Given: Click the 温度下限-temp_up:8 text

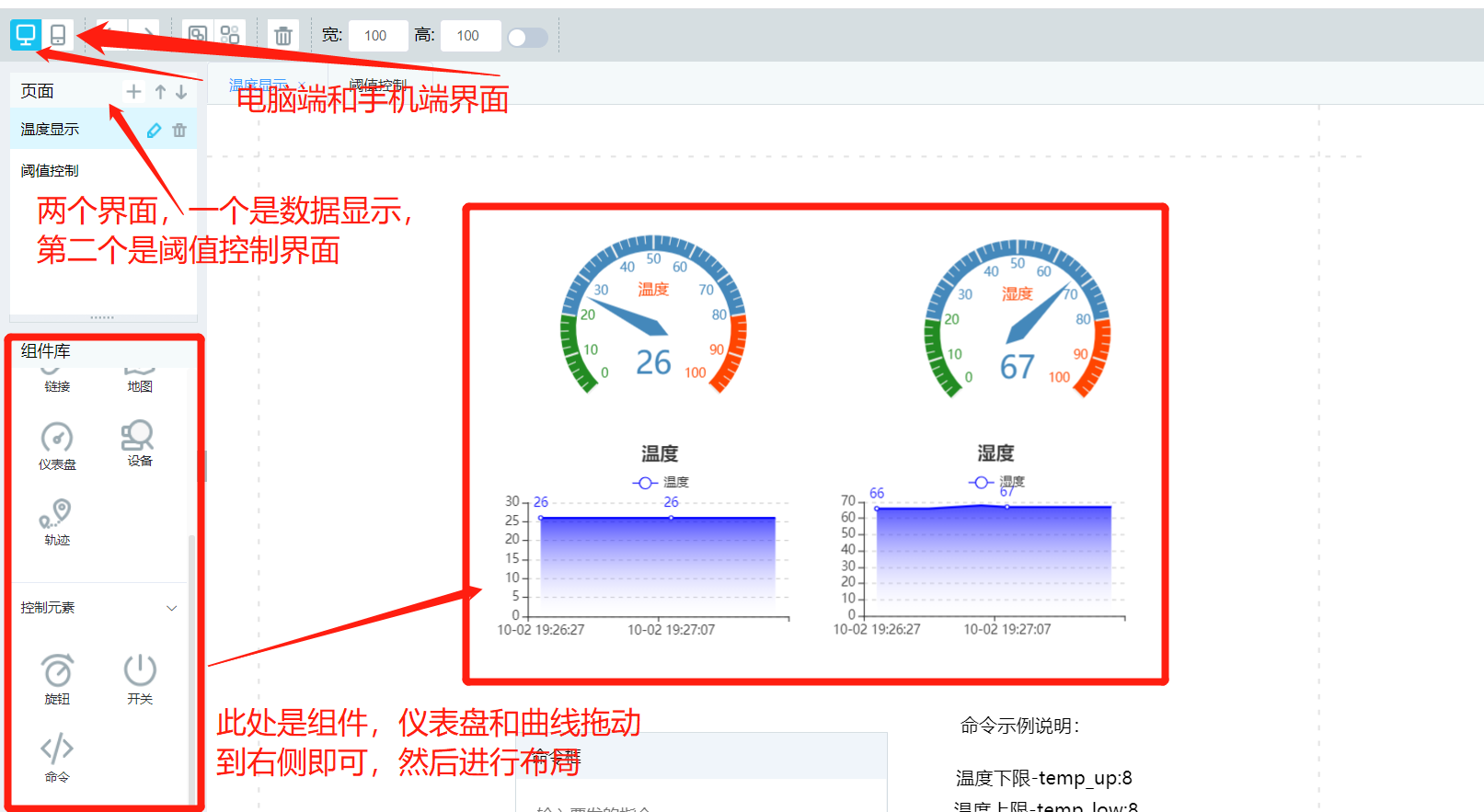Looking at the screenshot, I should coord(1043,778).
